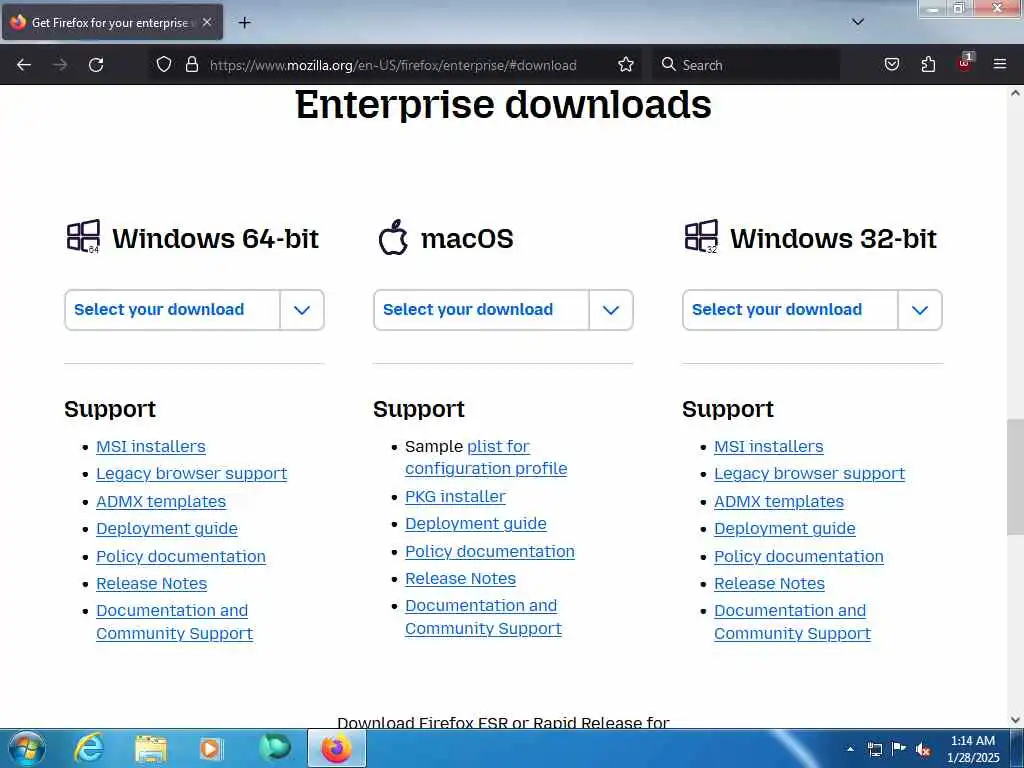The height and width of the screenshot is (768, 1024).
Task: Select the Get Firefox for your enterprise tab
Action: coord(112,23)
